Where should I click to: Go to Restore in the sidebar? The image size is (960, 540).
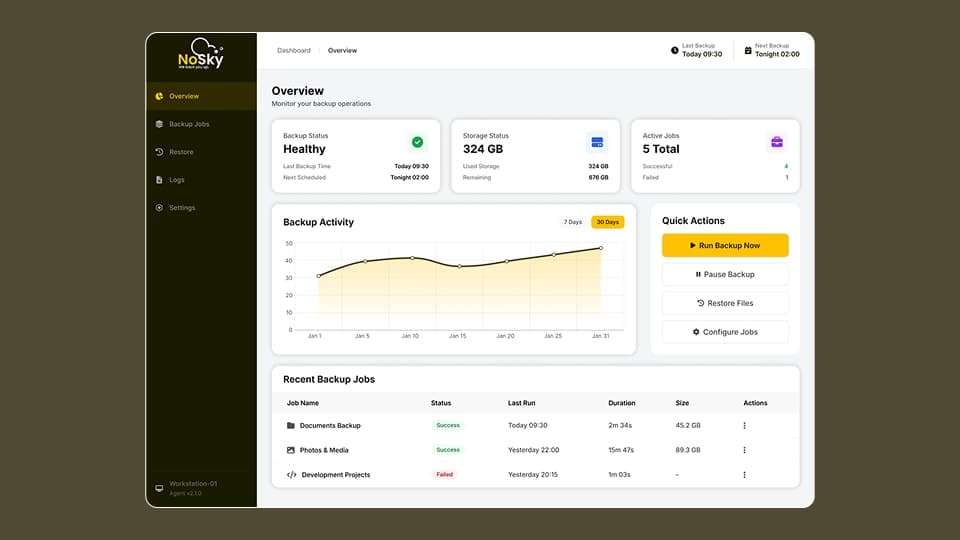tap(181, 152)
